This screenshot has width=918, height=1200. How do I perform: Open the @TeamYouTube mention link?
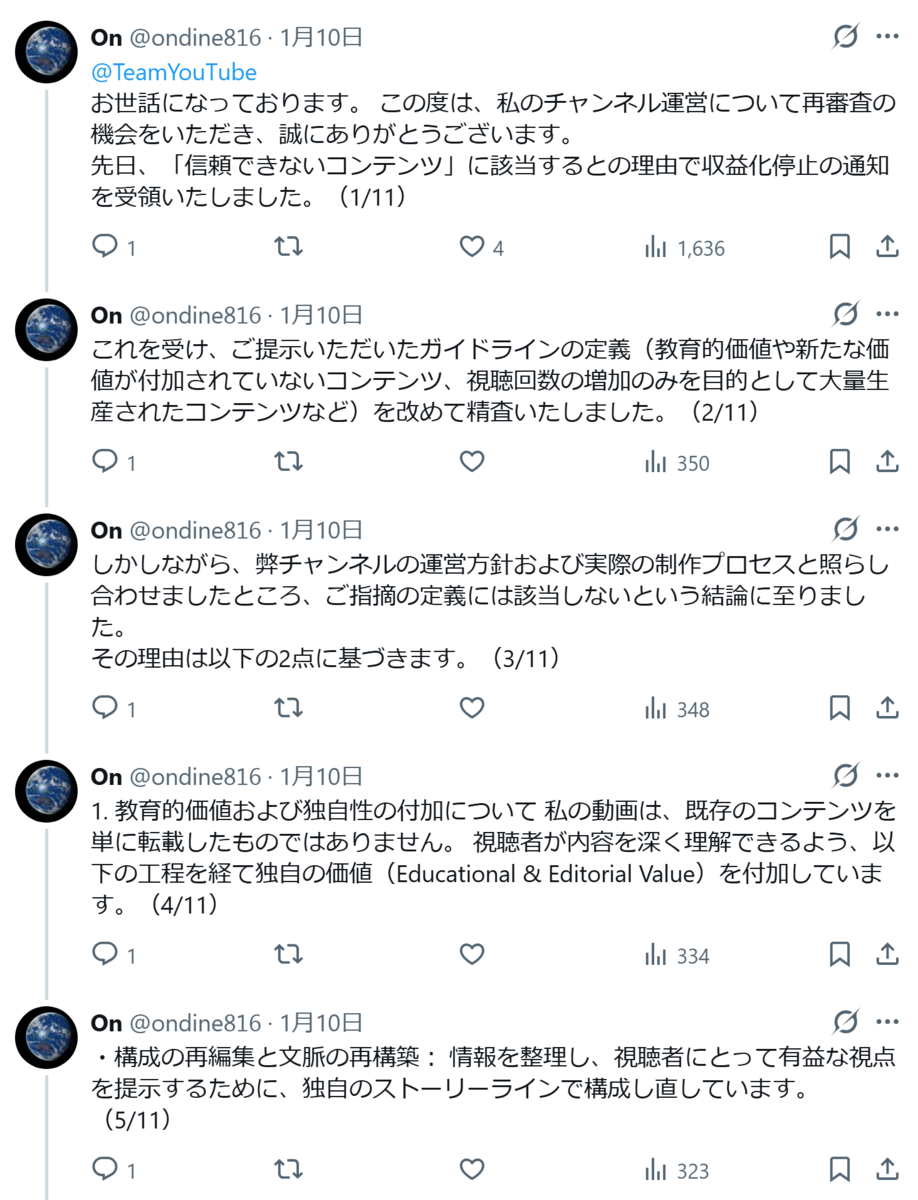click(174, 72)
